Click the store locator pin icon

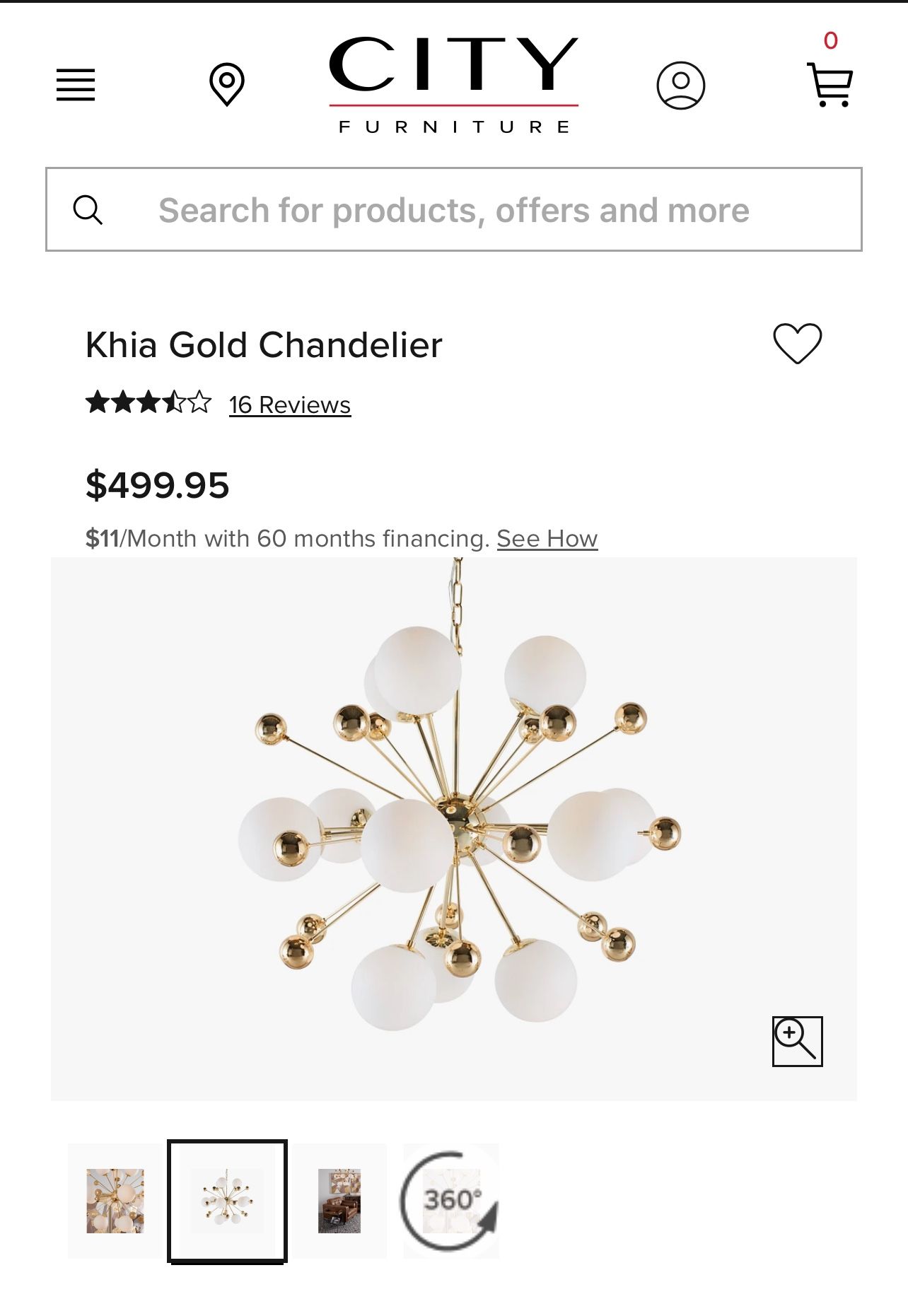click(x=227, y=85)
